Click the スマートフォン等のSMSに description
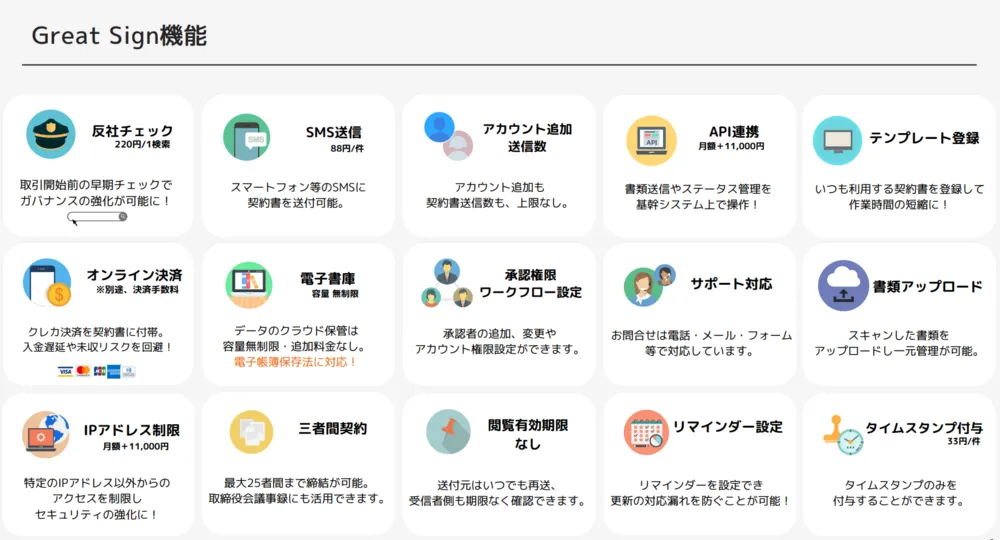 point(298,187)
